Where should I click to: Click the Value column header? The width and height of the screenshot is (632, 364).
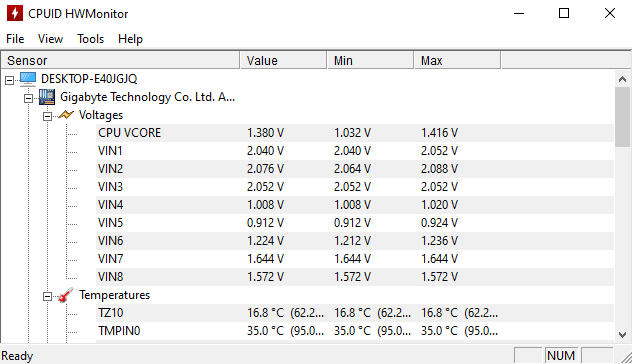click(283, 60)
